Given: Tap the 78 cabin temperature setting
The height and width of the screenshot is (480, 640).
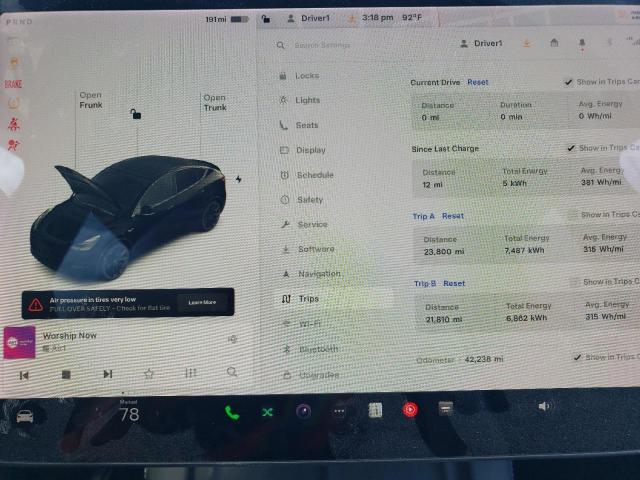Looking at the screenshot, I should [129, 415].
